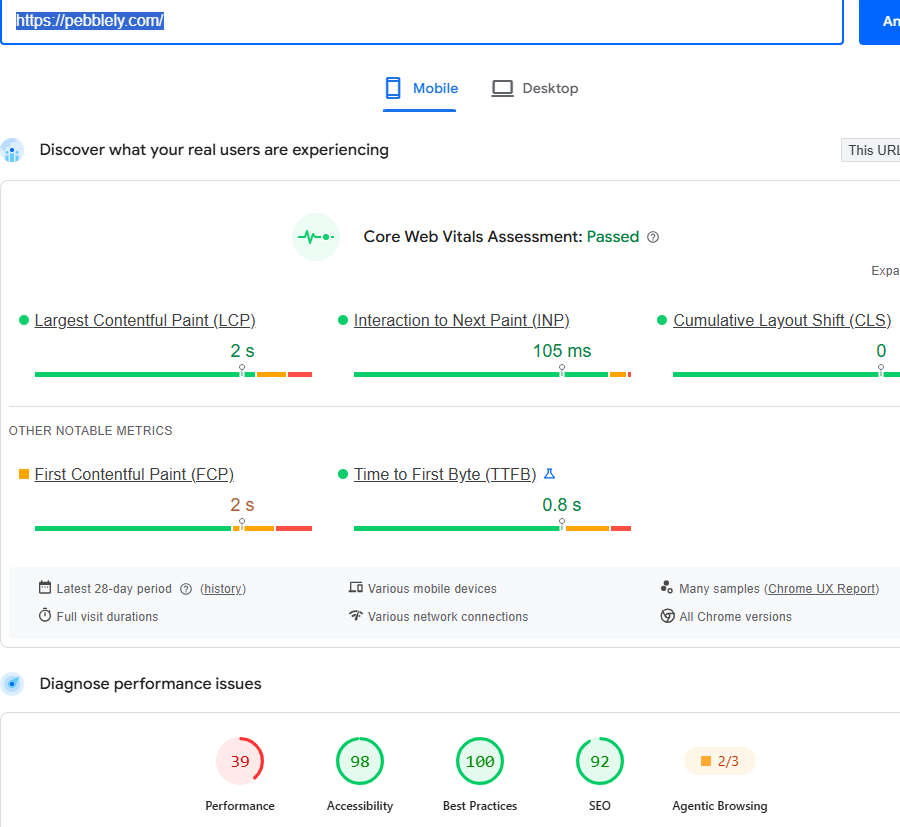Click the LCP distribution bar
The width and height of the screenshot is (900, 827).
pos(173,374)
